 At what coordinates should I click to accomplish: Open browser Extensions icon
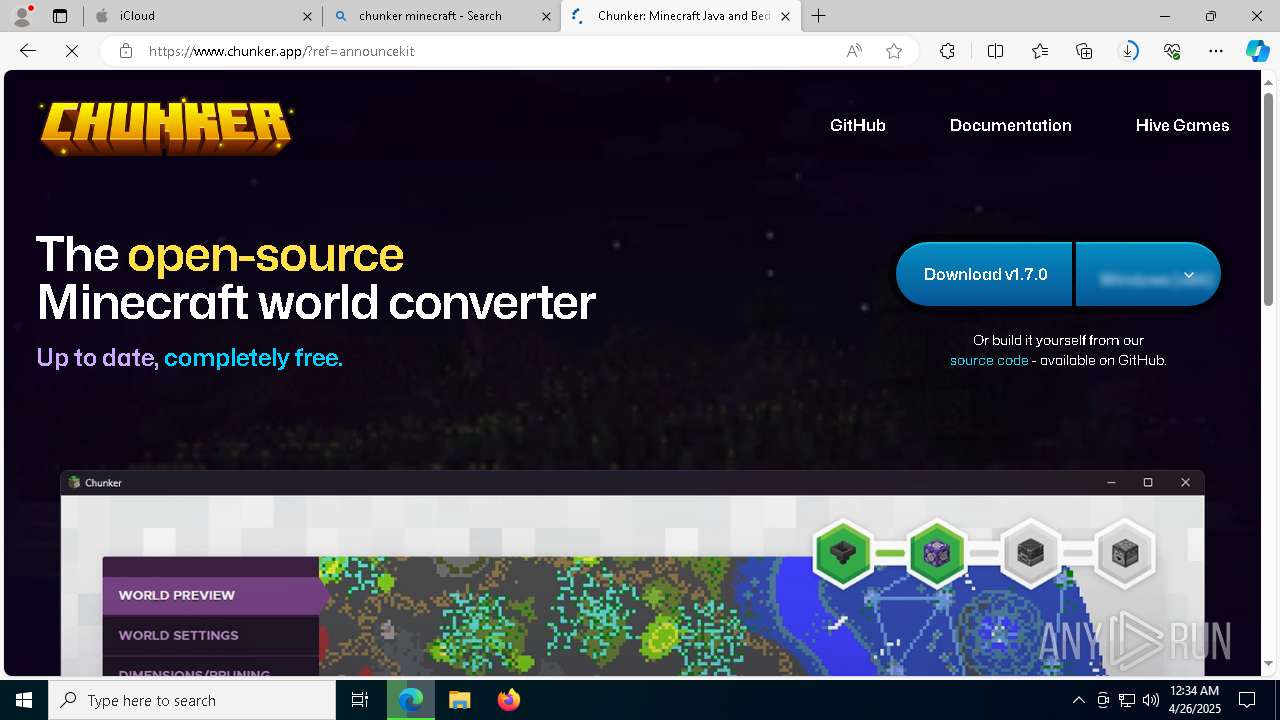point(947,51)
